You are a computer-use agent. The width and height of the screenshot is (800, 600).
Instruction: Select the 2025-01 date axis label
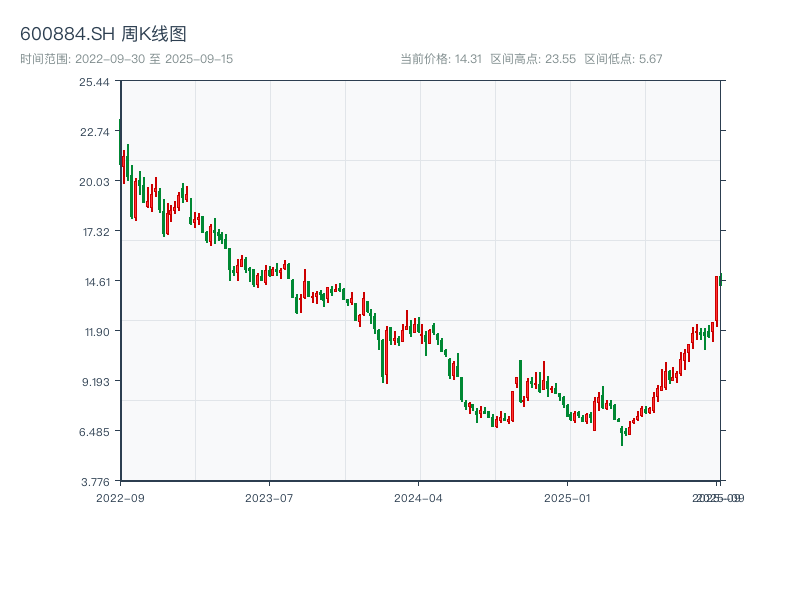pos(569,497)
